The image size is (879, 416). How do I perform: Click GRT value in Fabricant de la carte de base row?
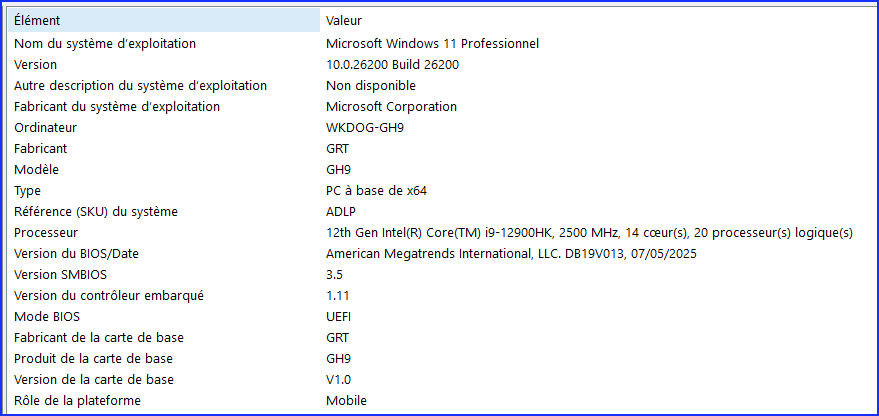point(337,338)
